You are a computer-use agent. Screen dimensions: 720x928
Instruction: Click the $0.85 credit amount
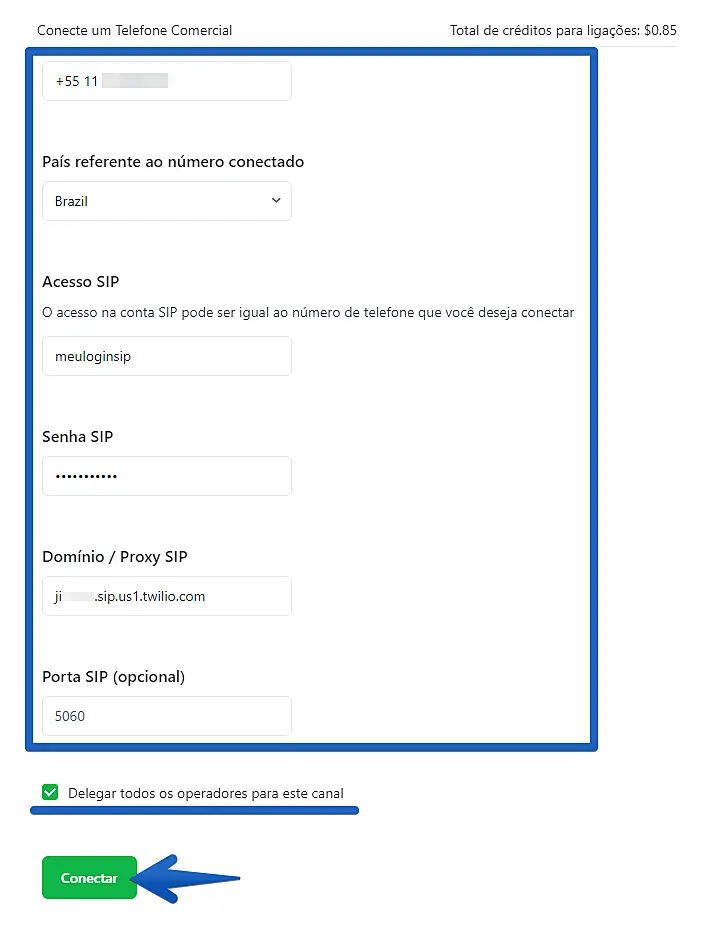pyautogui.click(x=660, y=30)
